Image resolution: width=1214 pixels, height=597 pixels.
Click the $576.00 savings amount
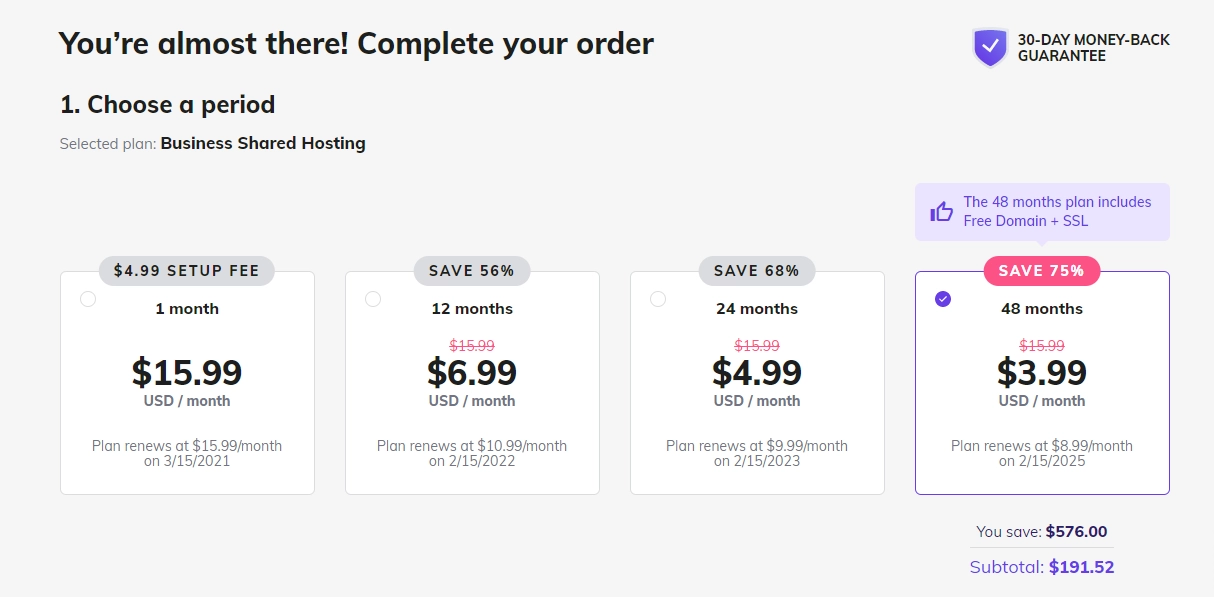[x=1077, y=531]
